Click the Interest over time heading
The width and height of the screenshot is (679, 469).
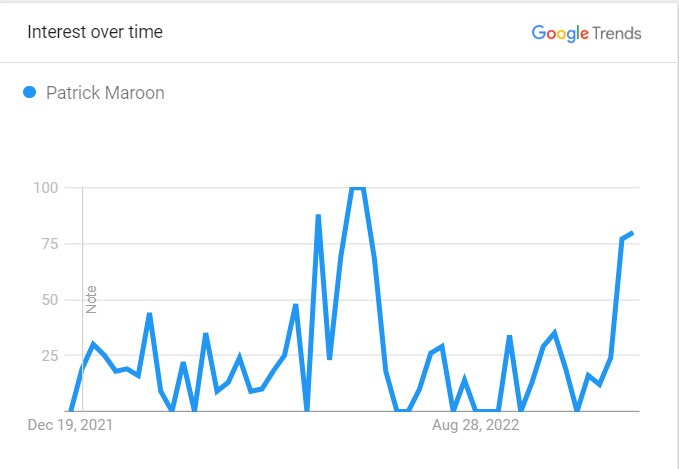click(x=95, y=32)
